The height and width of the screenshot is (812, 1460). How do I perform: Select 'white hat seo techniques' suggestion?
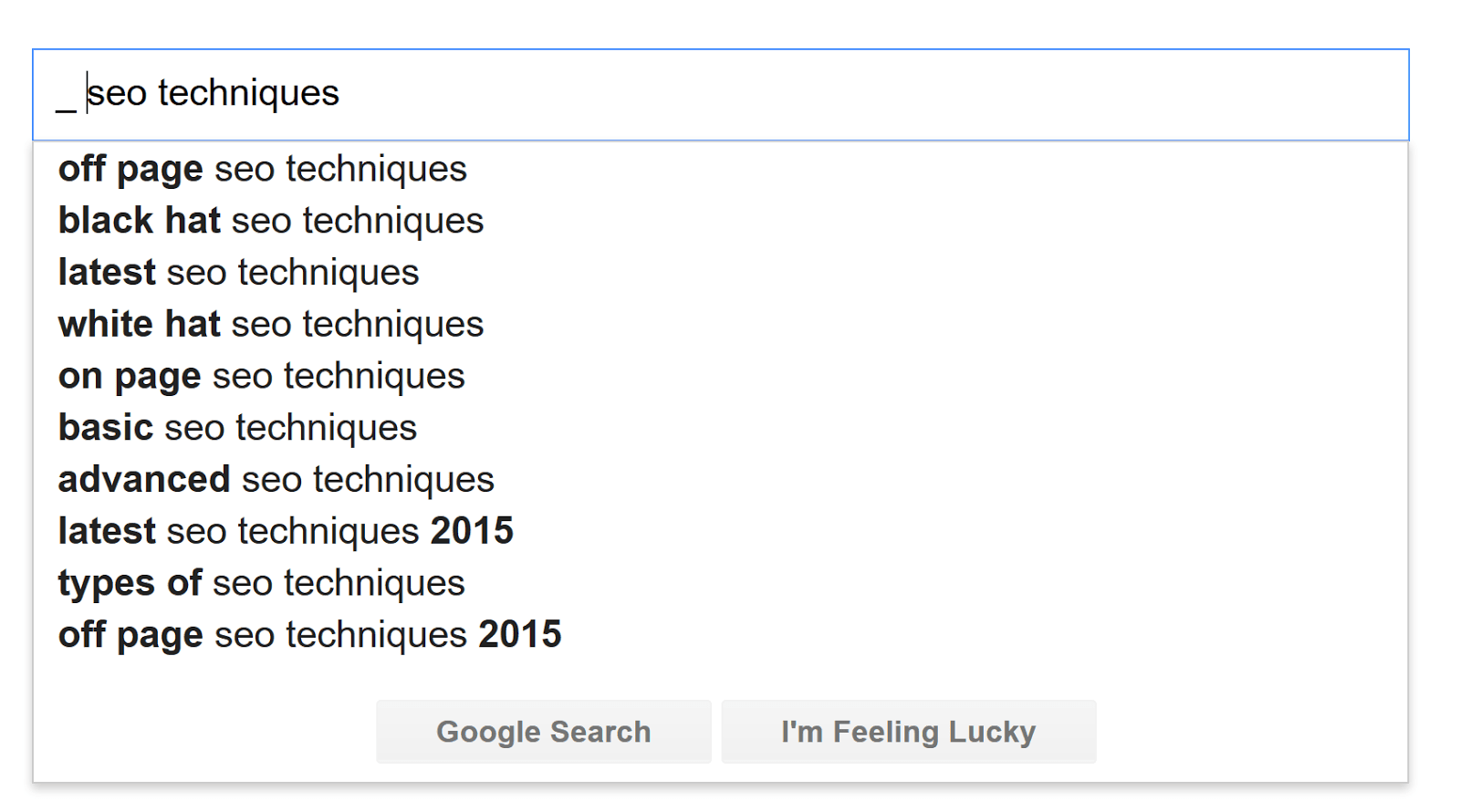point(271,325)
